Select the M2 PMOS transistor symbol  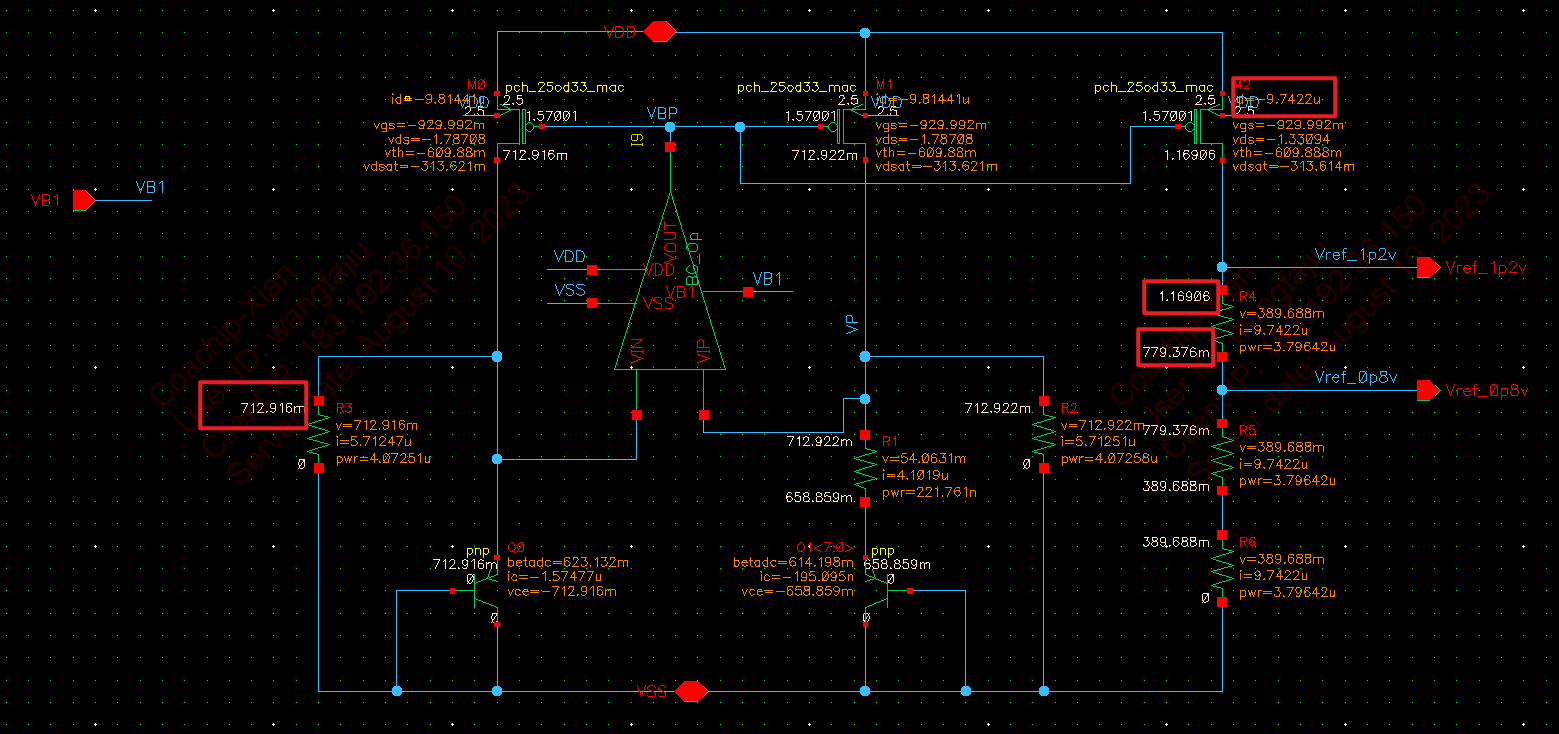[x=1206, y=128]
